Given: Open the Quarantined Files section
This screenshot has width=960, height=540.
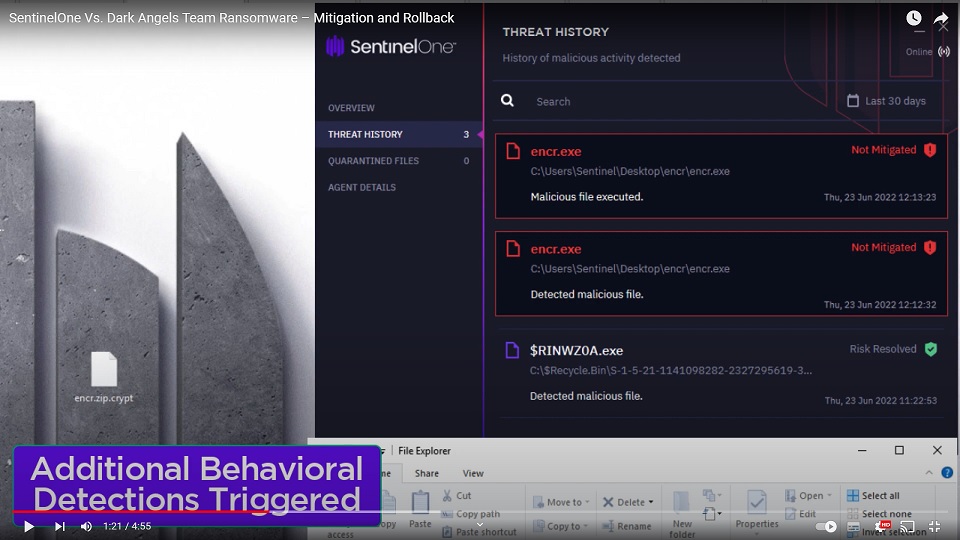Looking at the screenshot, I should (x=373, y=161).
